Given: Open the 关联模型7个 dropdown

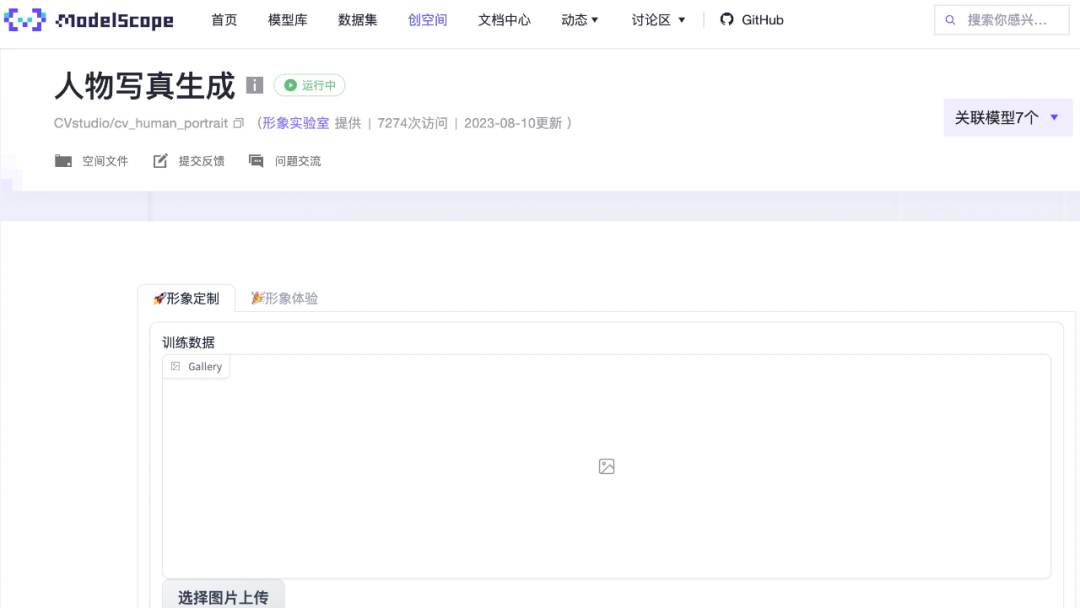Looking at the screenshot, I should pyautogui.click(x=1007, y=117).
